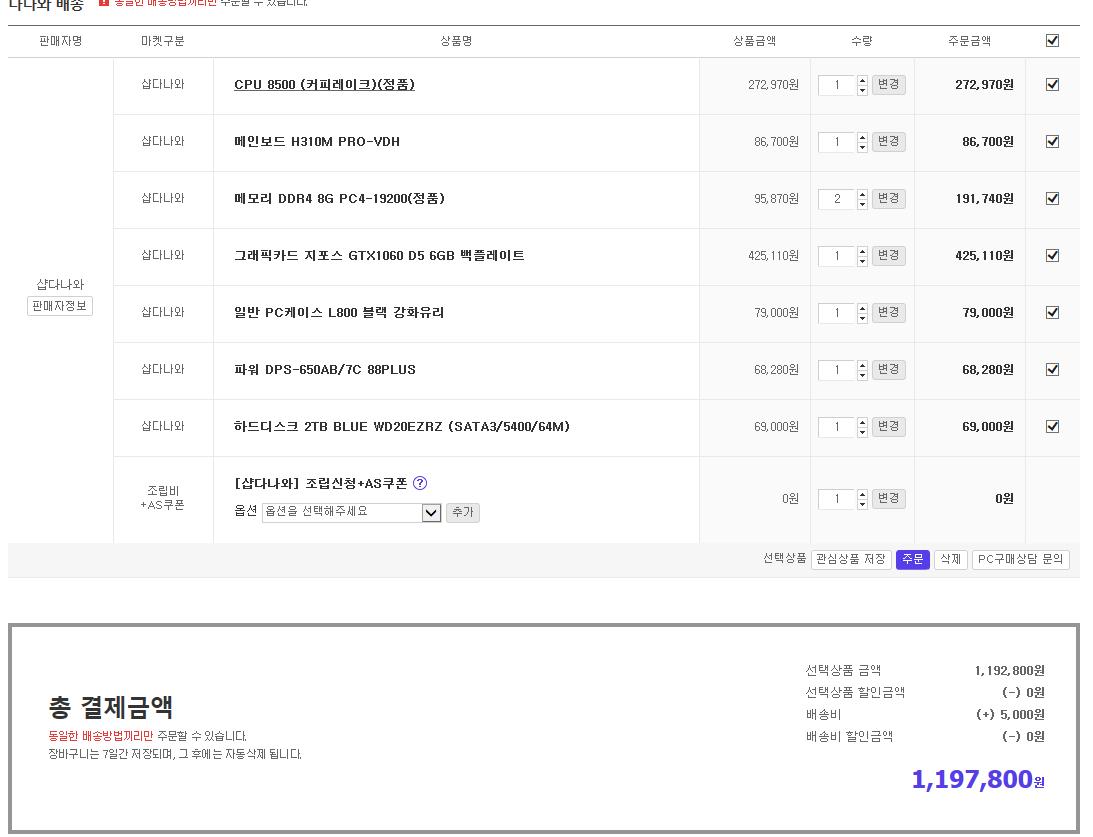Click 변경 button for 일반 PC케이스 L800

pyautogui.click(x=888, y=313)
